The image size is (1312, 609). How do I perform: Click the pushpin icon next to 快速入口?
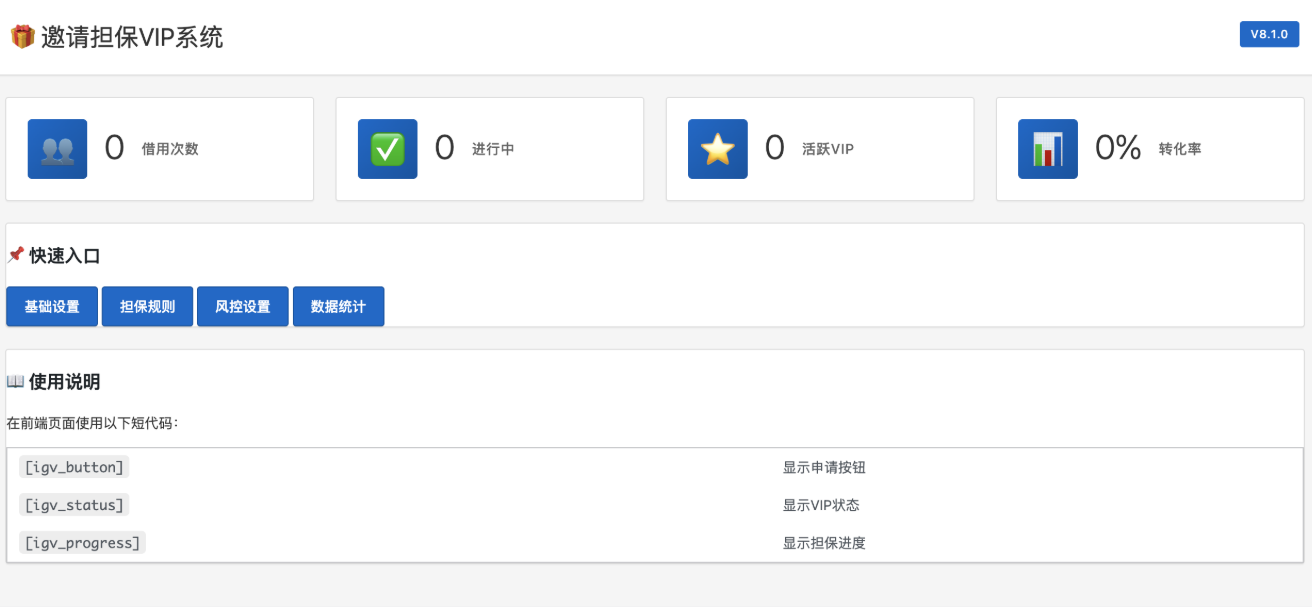pos(16,255)
